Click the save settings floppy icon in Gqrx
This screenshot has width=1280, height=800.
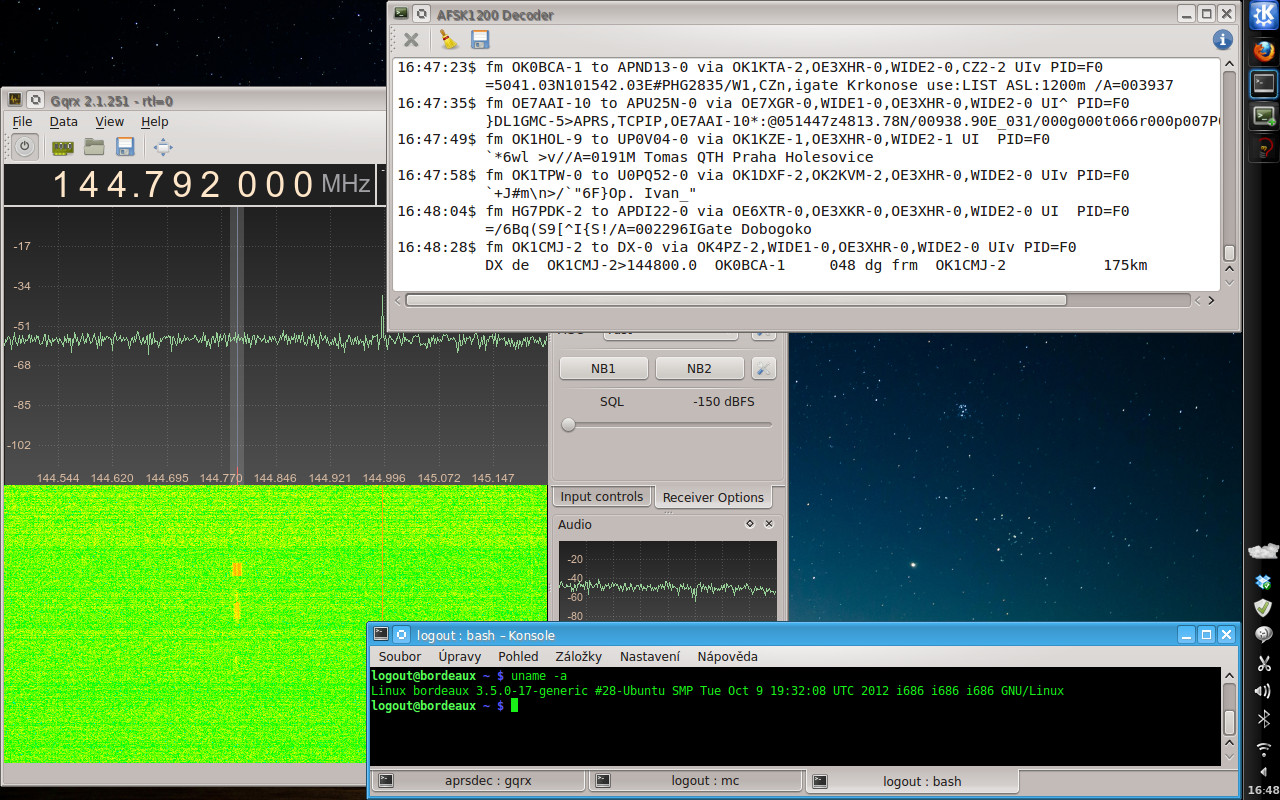125,147
